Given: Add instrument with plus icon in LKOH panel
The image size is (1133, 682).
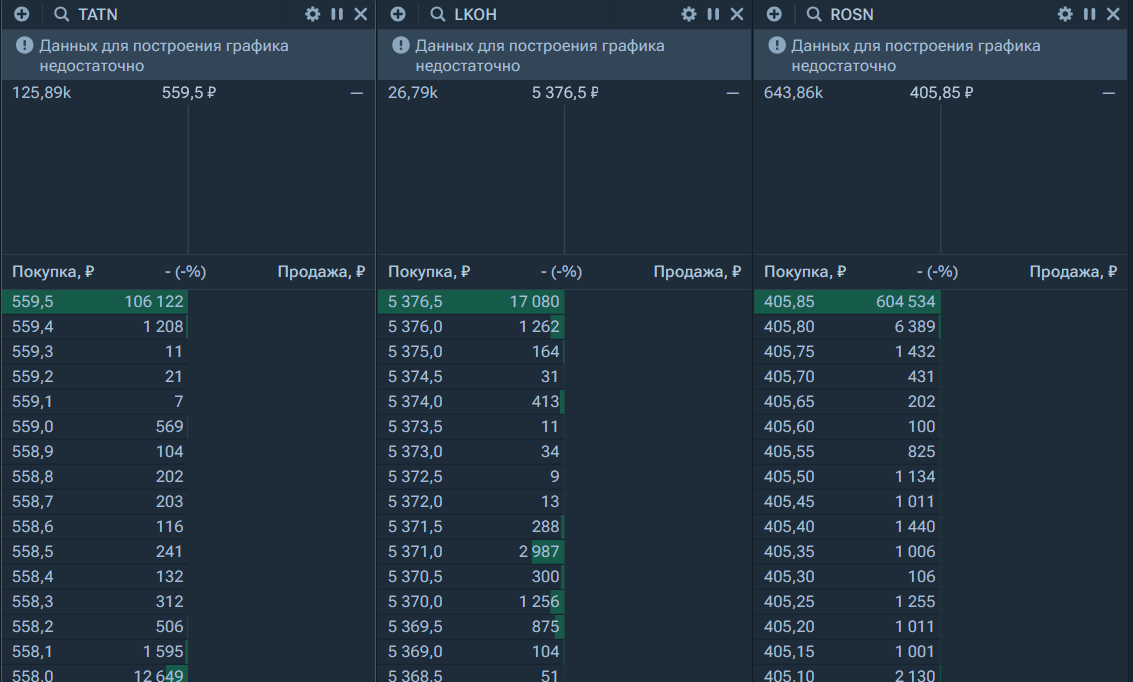Looking at the screenshot, I should tap(398, 14).
